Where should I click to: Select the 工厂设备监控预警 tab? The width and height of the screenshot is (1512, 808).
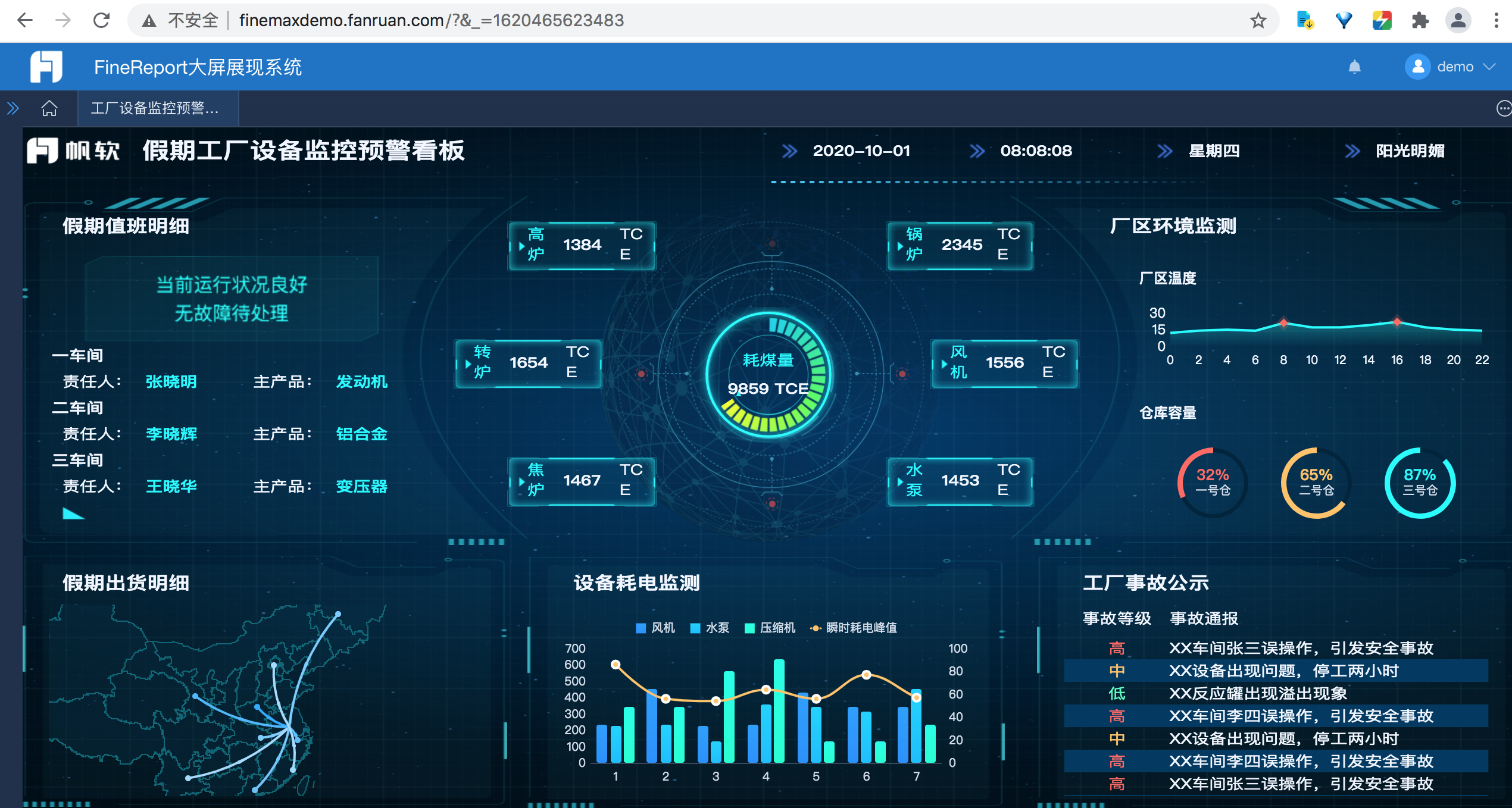(155, 108)
